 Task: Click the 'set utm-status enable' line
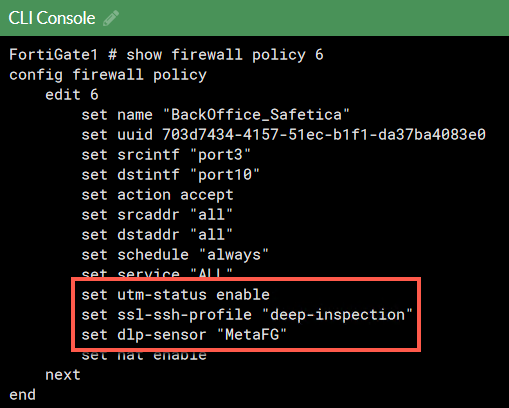(x=176, y=295)
